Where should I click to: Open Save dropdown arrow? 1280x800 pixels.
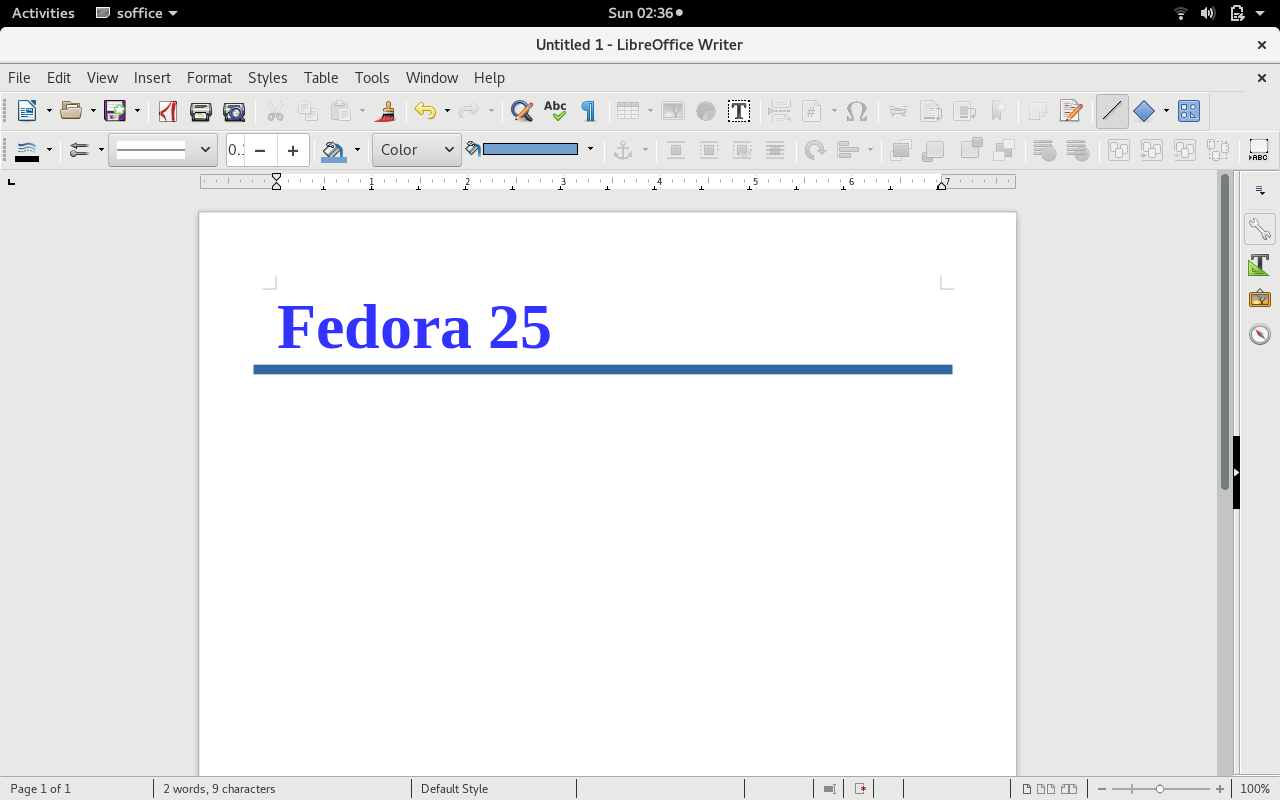coord(137,111)
